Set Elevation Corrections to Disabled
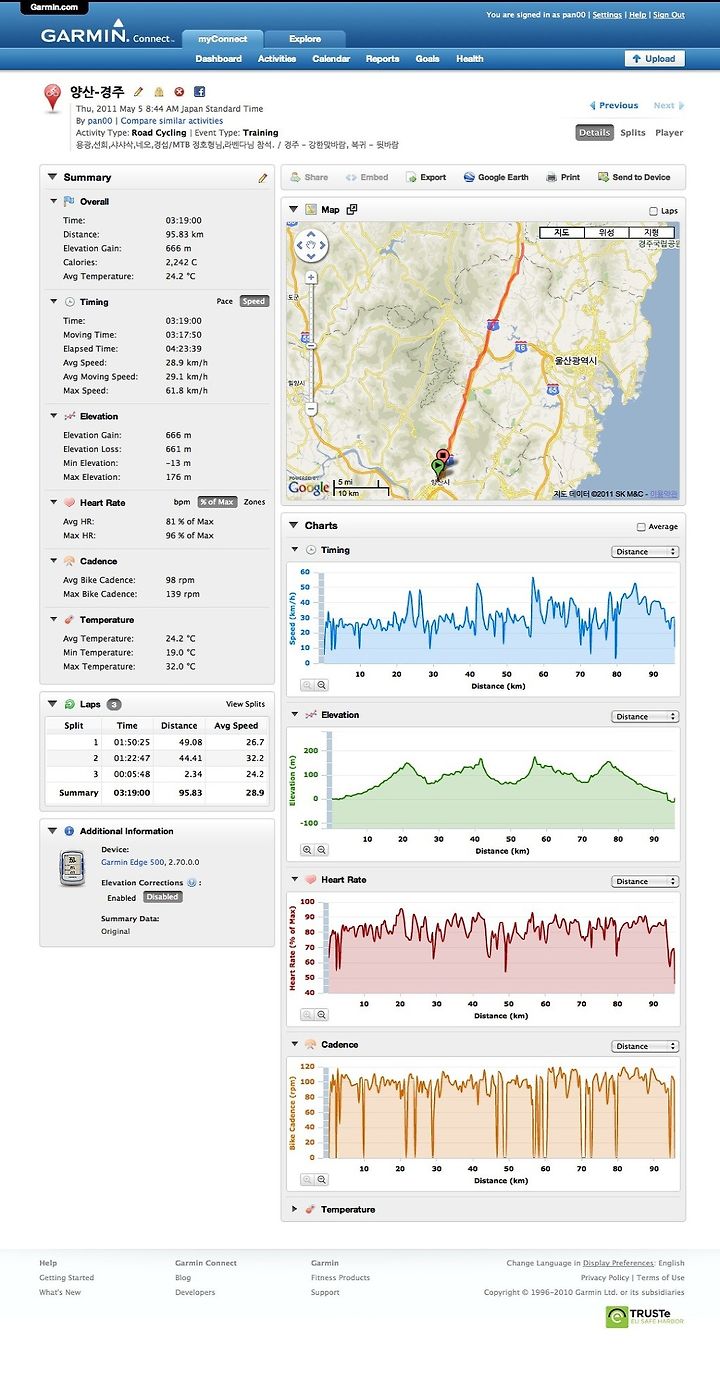720x1380 pixels. (162, 897)
